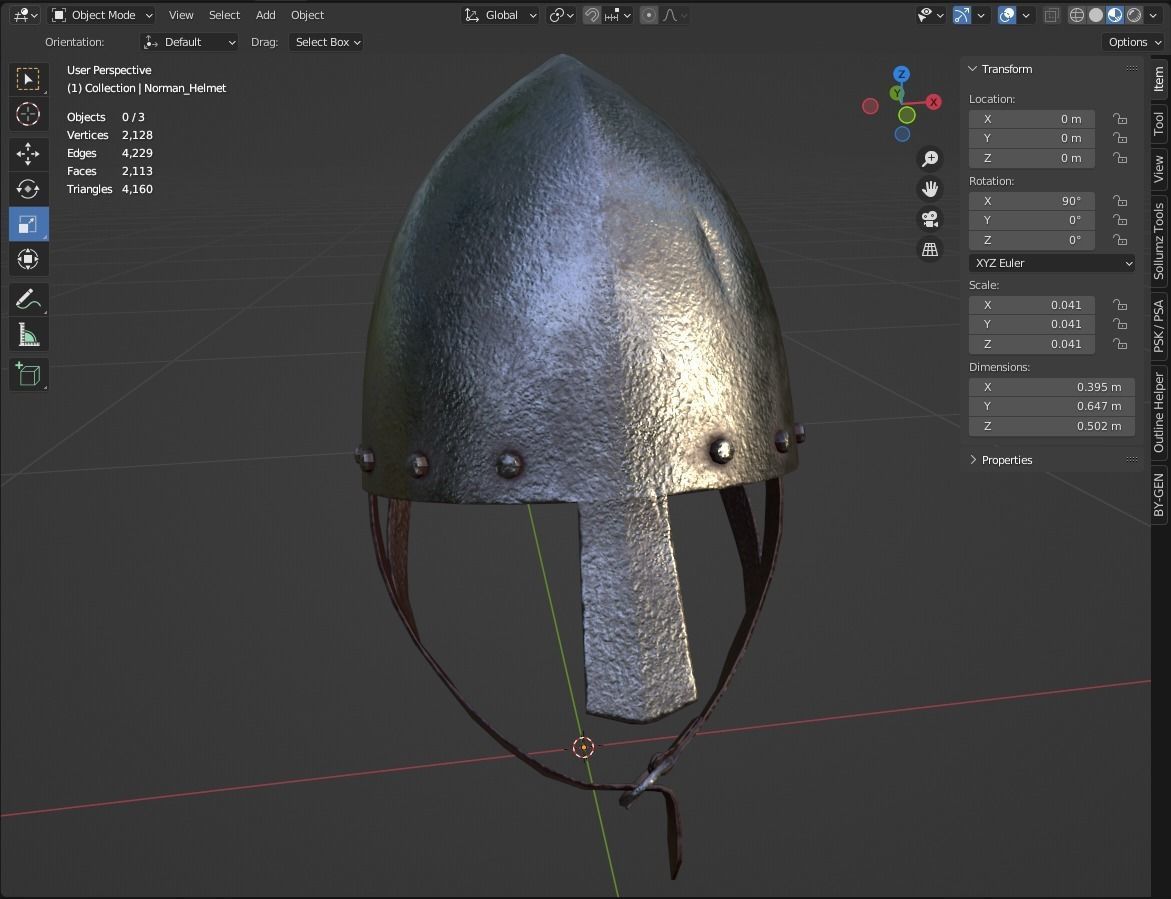Open XYZ Euler rotation mode dropdown
Viewport: 1171px width, 899px height.
1052,263
